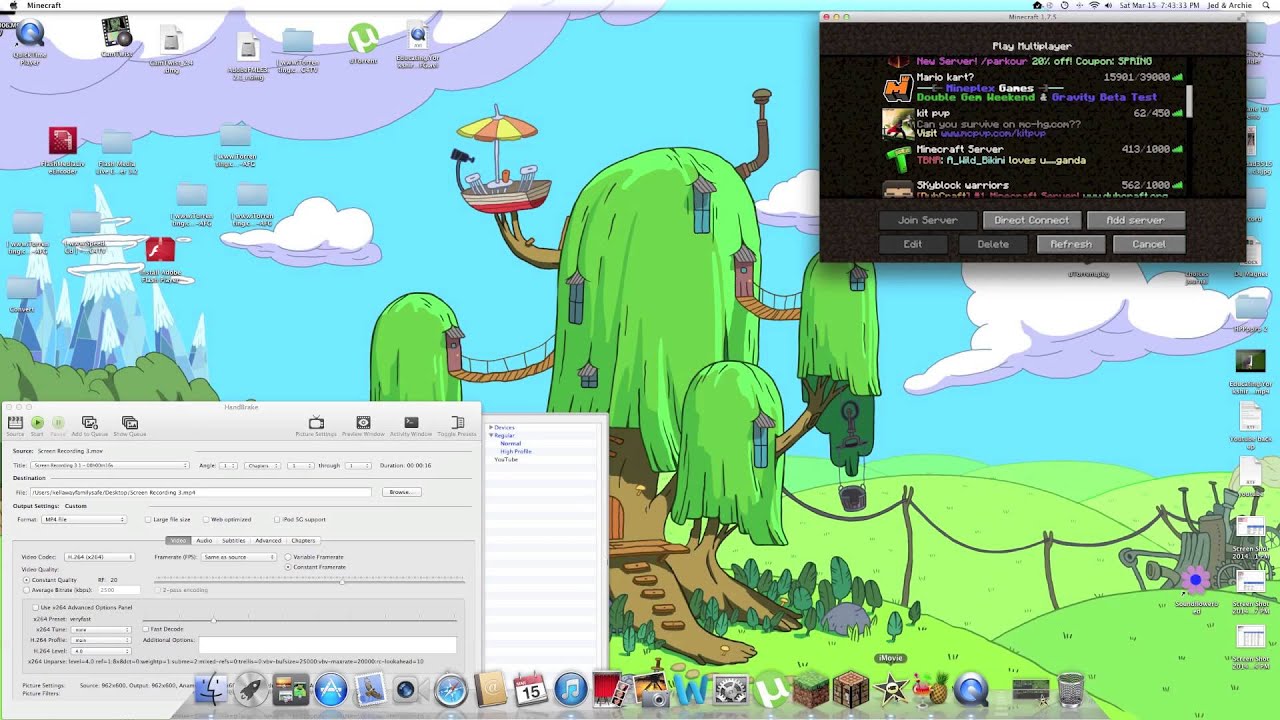
Task: Open Calendar icon showing 15 in Dock
Action: point(529,689)
